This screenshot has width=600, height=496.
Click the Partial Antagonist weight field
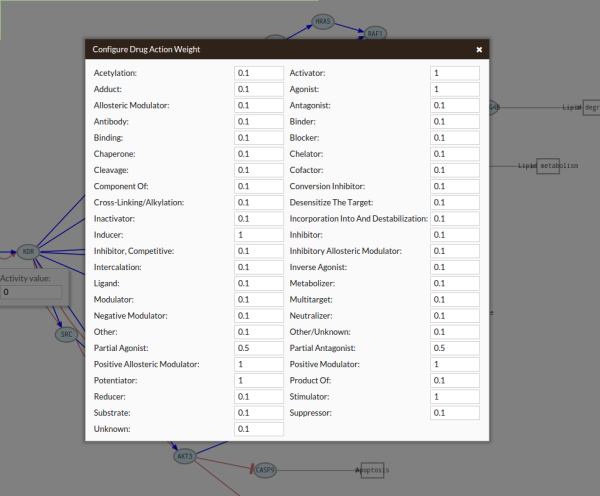[x=455, y=348]
